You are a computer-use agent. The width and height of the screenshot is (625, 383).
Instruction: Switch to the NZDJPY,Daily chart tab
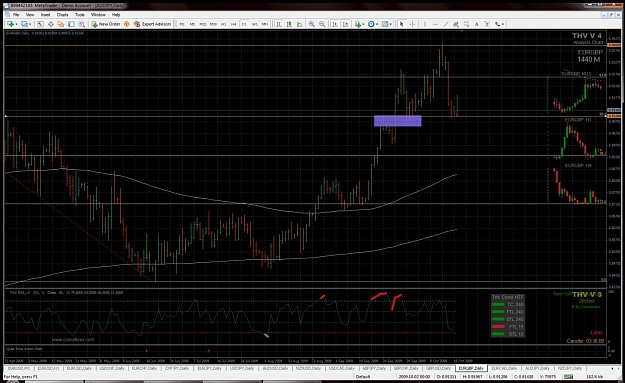click(x=570, y=369)
